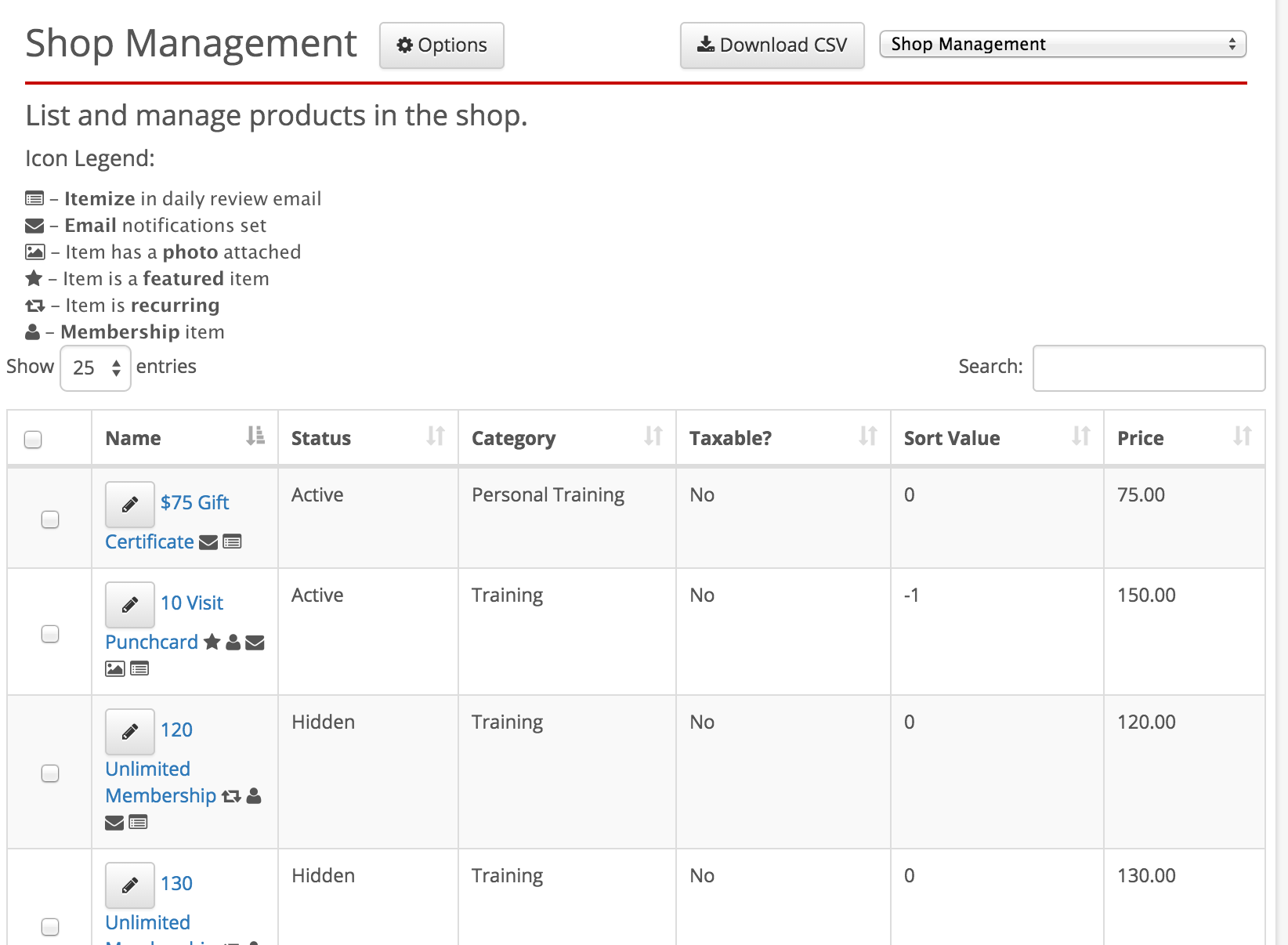Click the photo attached icon under 10 Visit Punchcard

[114, 668]
